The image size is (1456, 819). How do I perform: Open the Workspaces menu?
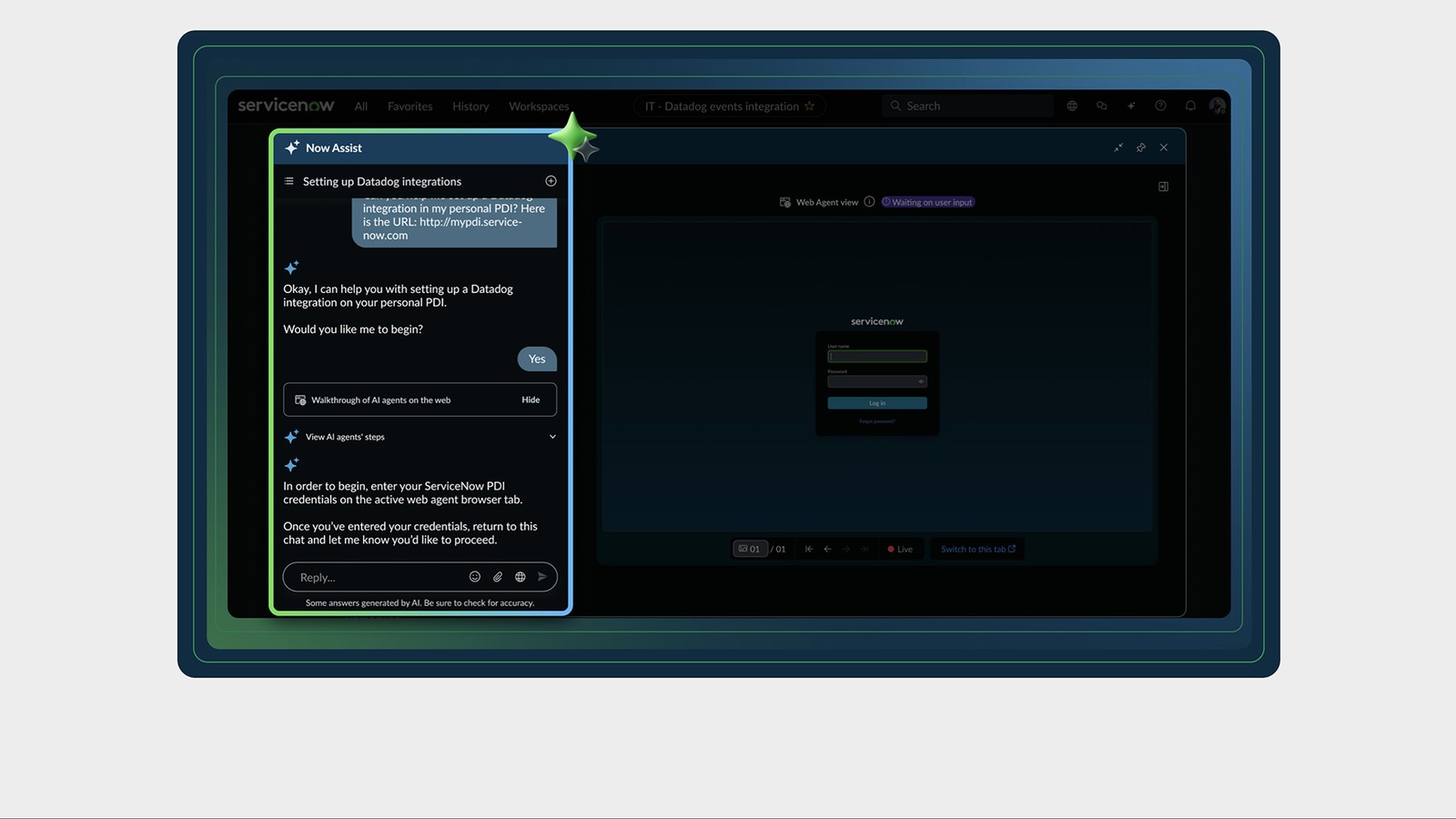(x=539, y=106)
